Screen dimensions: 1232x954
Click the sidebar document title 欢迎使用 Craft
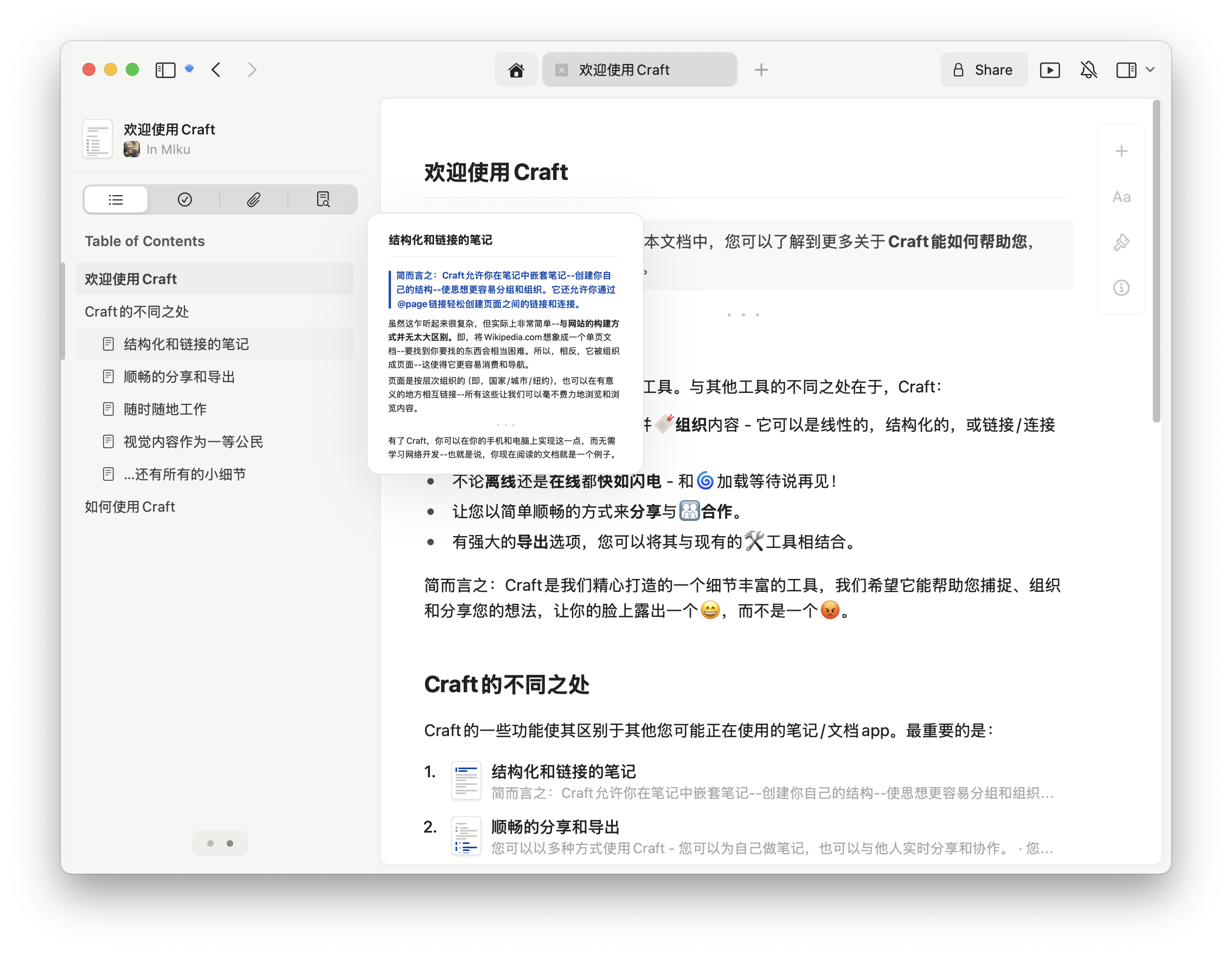169,130
